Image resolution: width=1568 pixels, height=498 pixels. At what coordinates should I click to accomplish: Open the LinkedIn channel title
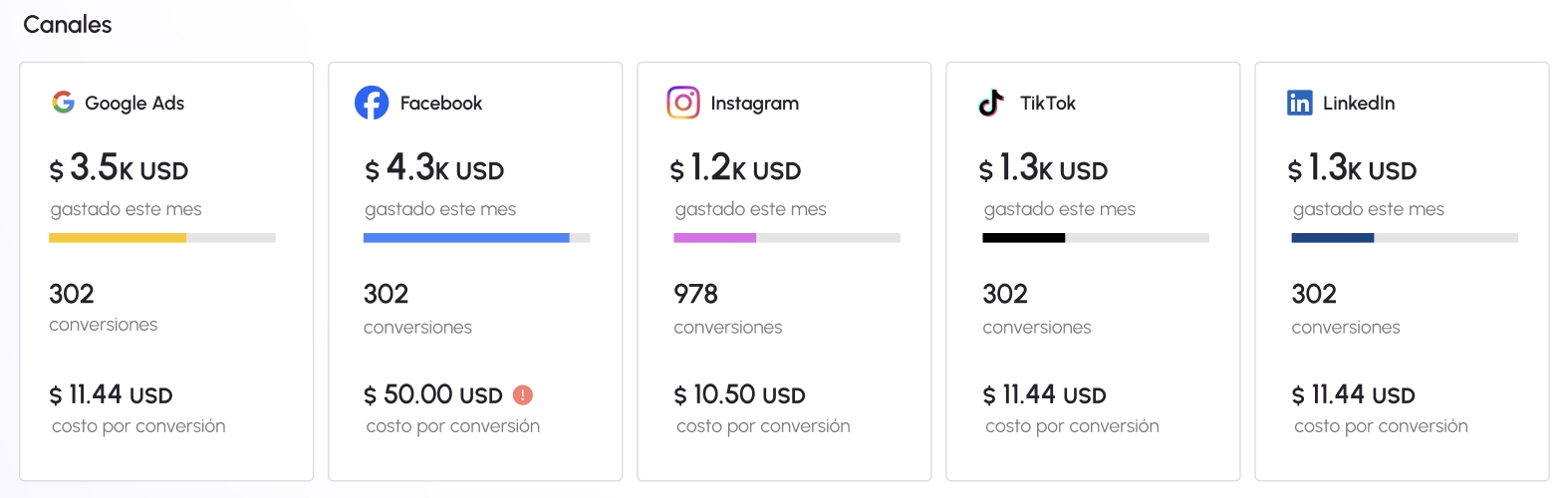1359,104
